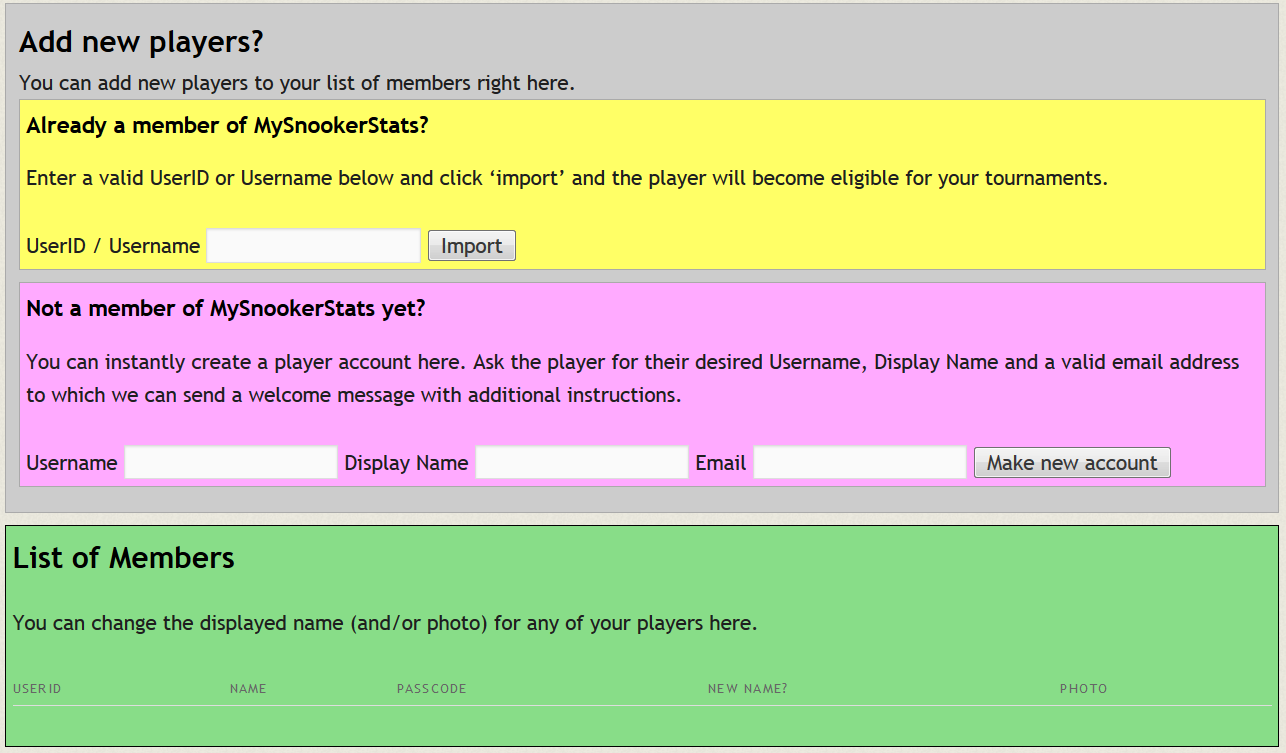Viewport: 1286px width, 753px height.
Task: Click the 'Already a member of MySnookerStats?' heading
Action: (228, 126)
